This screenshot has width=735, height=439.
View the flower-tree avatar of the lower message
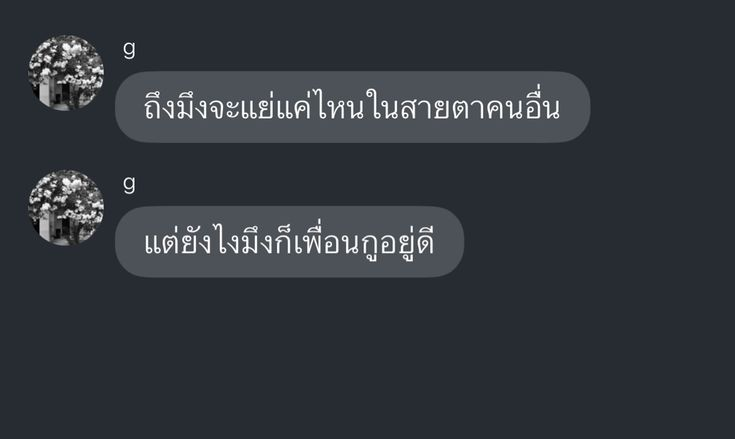pos(66,208)
